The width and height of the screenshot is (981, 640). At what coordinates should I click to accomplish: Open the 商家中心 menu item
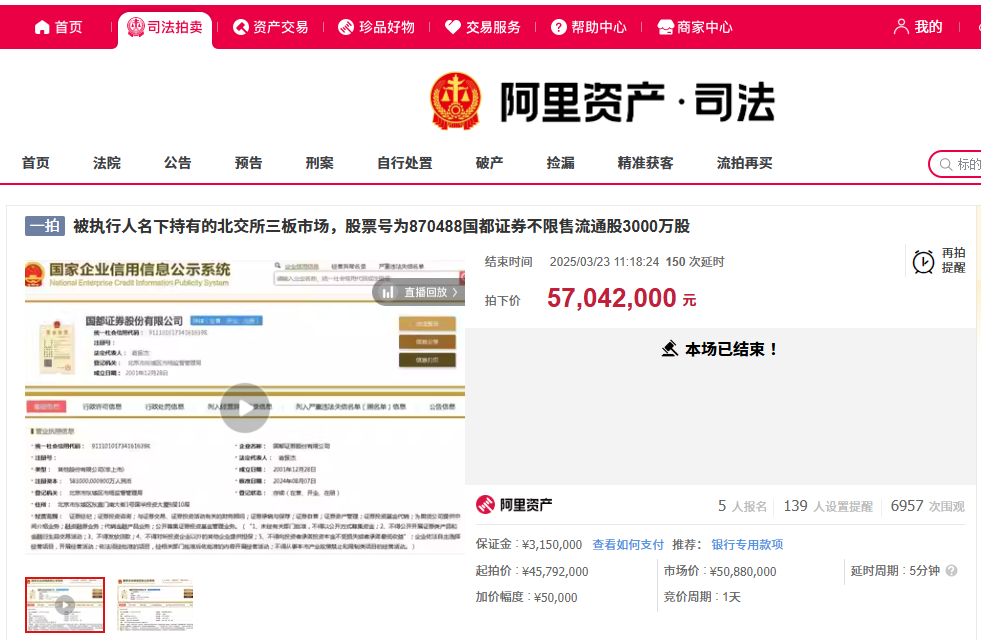coord(704,27)
